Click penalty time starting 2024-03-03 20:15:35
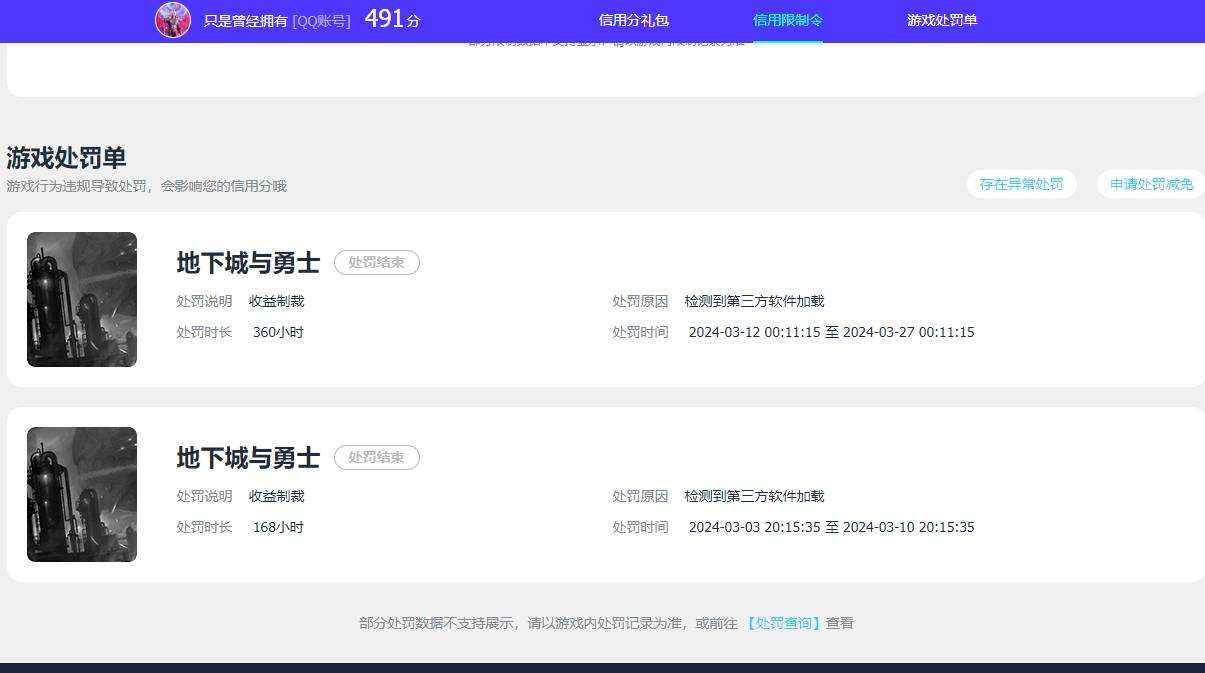The height and width of the screenshot is (673, 1205). (x=832, y=527)
